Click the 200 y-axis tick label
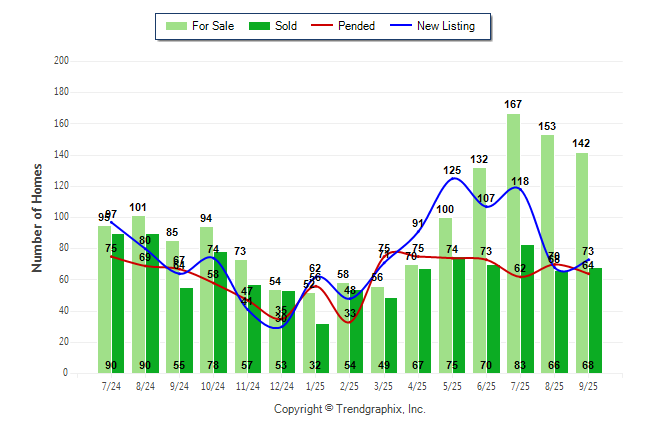Viewport: 646px width, 434px height. pyautogui.click(x=61, y=61)
